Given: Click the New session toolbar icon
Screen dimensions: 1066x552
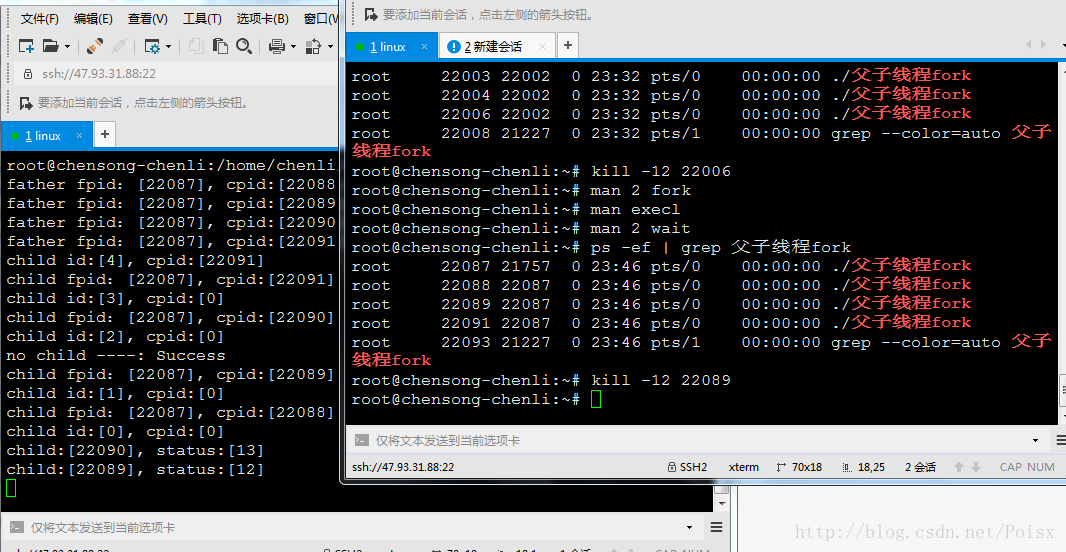Looking at the screenshot, I should click(x=27, y=46).
